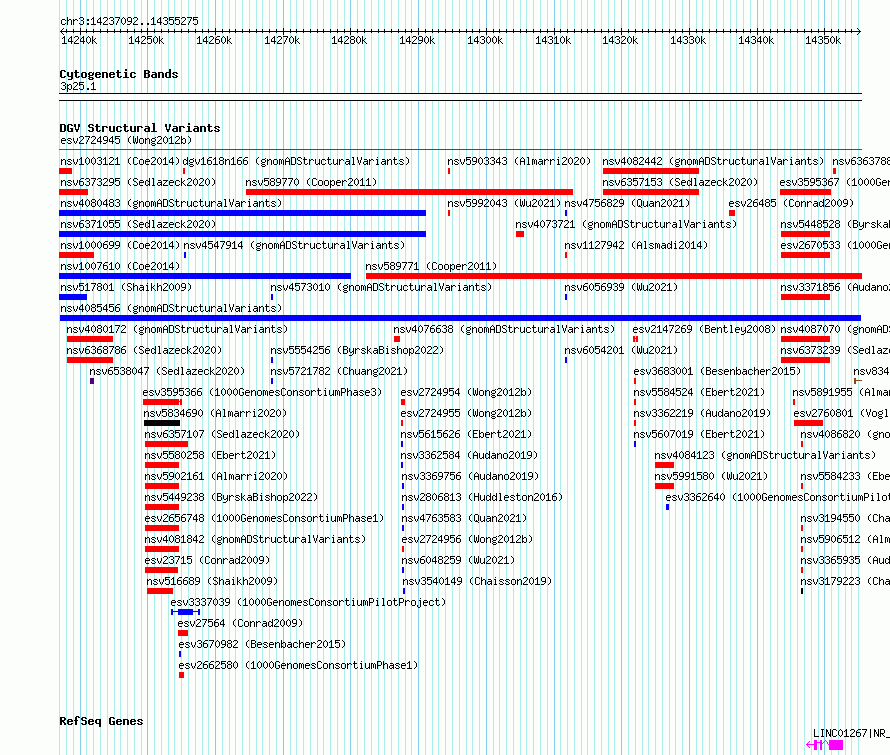Select esv27564 (Conrad2009) label
Screen dimensions: 890x755
[240, 623]
